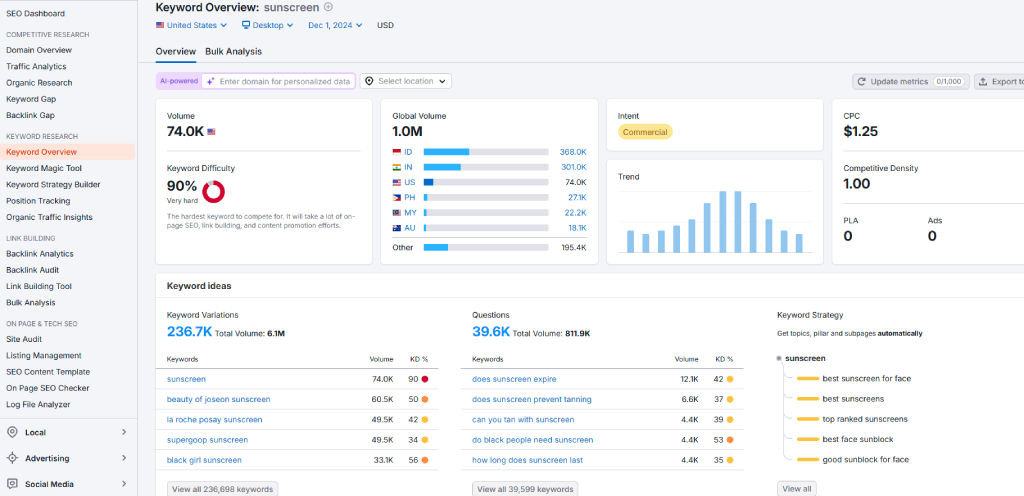Click the Social Media icon in sidebar
This screenshot has width=1024, height=496.
13,484
